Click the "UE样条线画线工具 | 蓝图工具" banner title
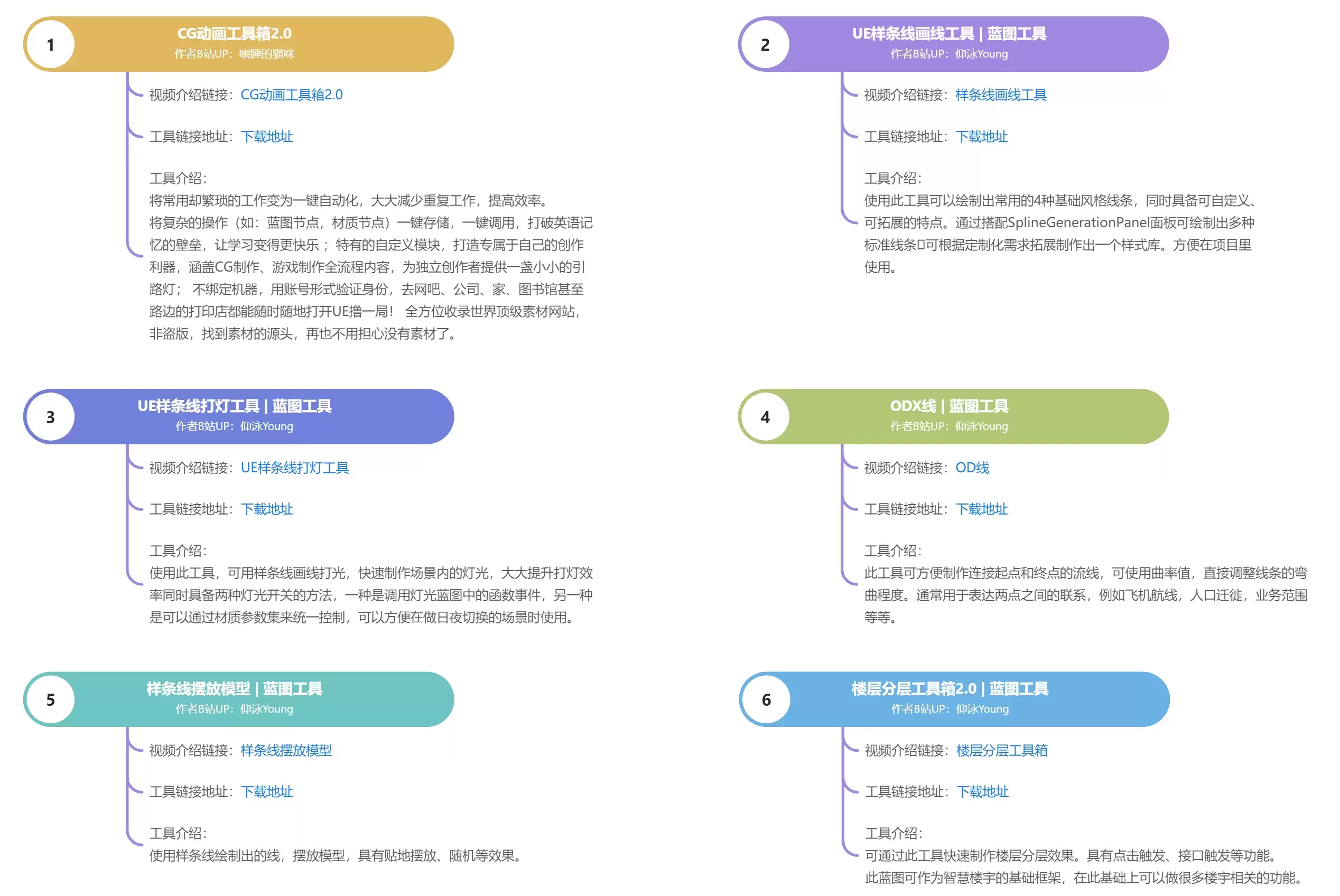Image resolution: width=1340 pixels, height=896 pixels. coord(949,34)
